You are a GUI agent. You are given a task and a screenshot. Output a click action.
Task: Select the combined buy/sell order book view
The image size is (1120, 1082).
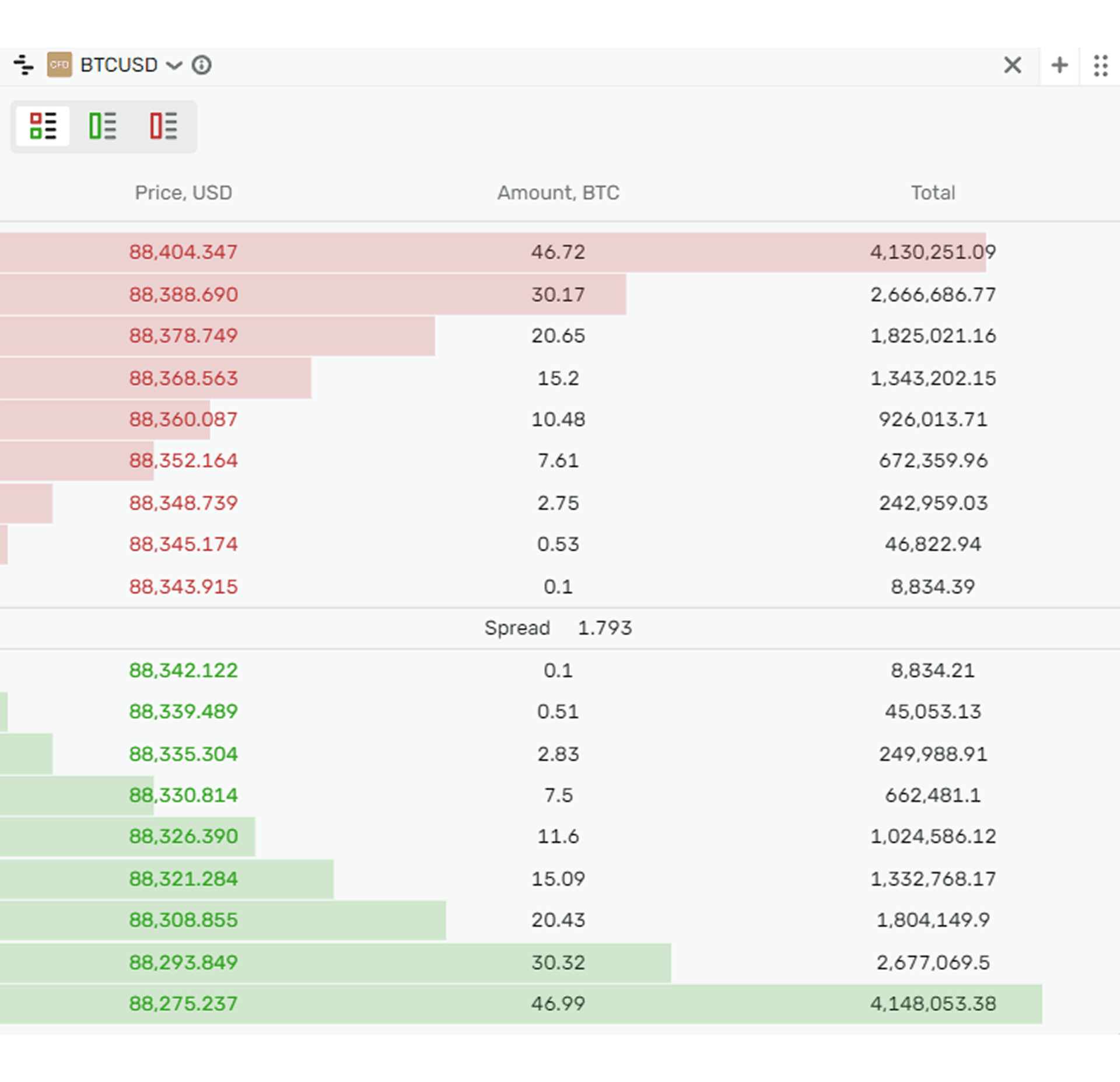pyautogui.click(x=43, y=126)
